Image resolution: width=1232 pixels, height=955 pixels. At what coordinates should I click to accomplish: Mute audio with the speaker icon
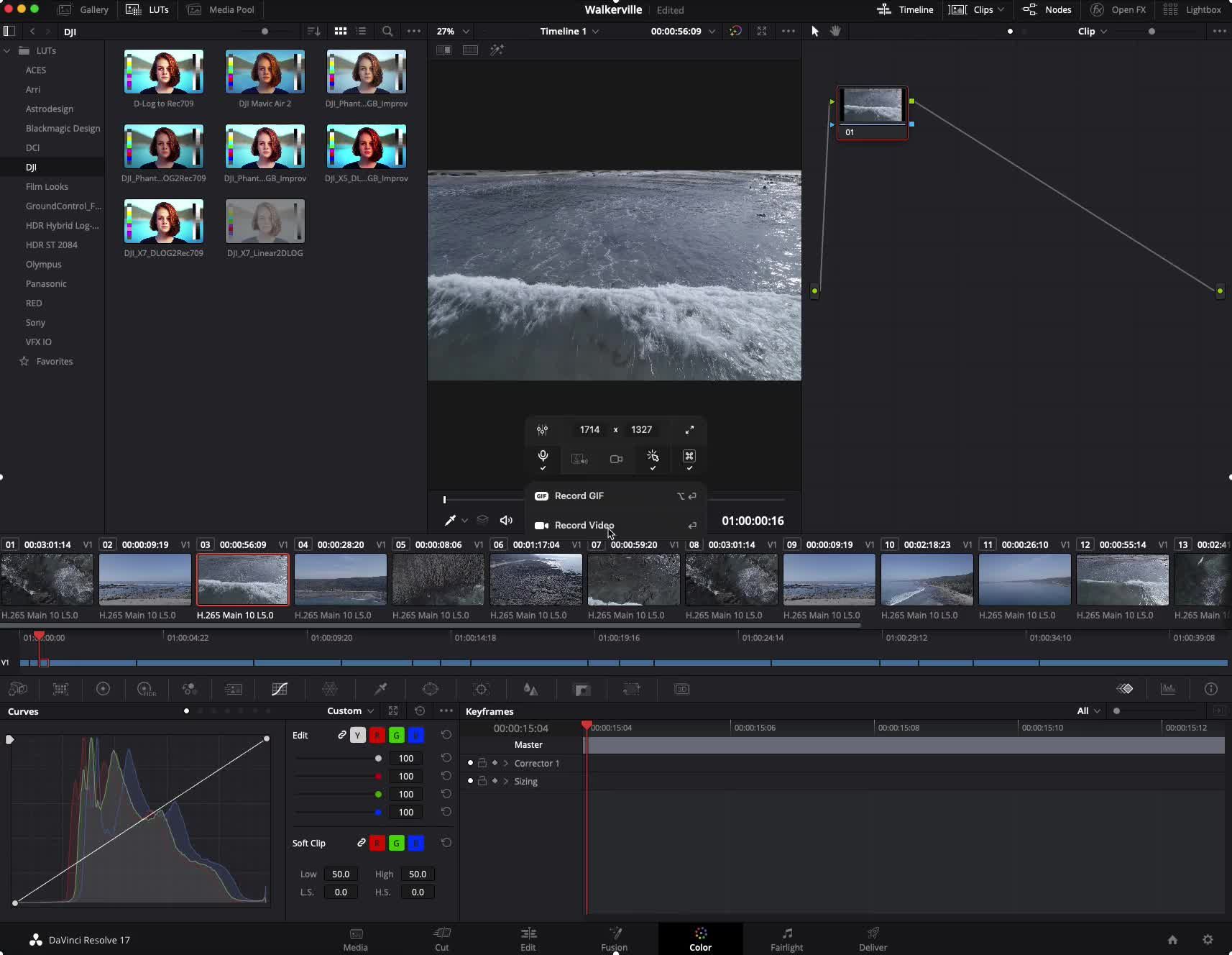(x=506, y=521)
